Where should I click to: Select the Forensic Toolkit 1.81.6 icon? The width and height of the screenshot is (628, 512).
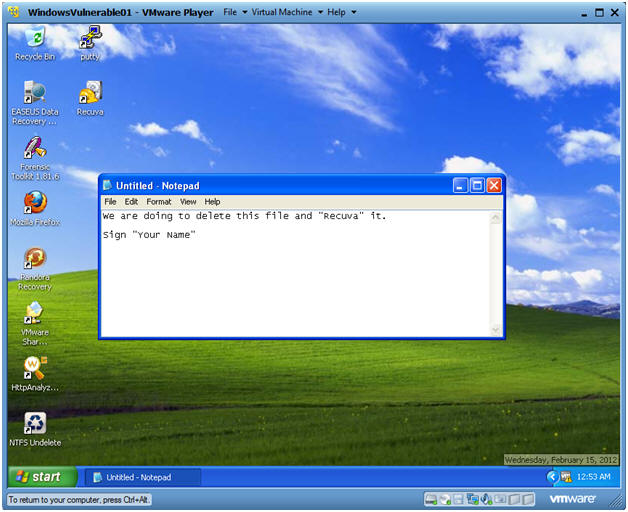click(35, 158)
